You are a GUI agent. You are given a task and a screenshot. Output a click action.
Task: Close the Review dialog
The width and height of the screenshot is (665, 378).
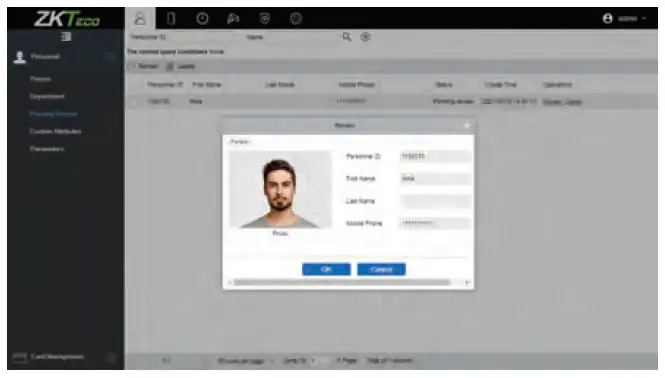click(x=467, y=125)
